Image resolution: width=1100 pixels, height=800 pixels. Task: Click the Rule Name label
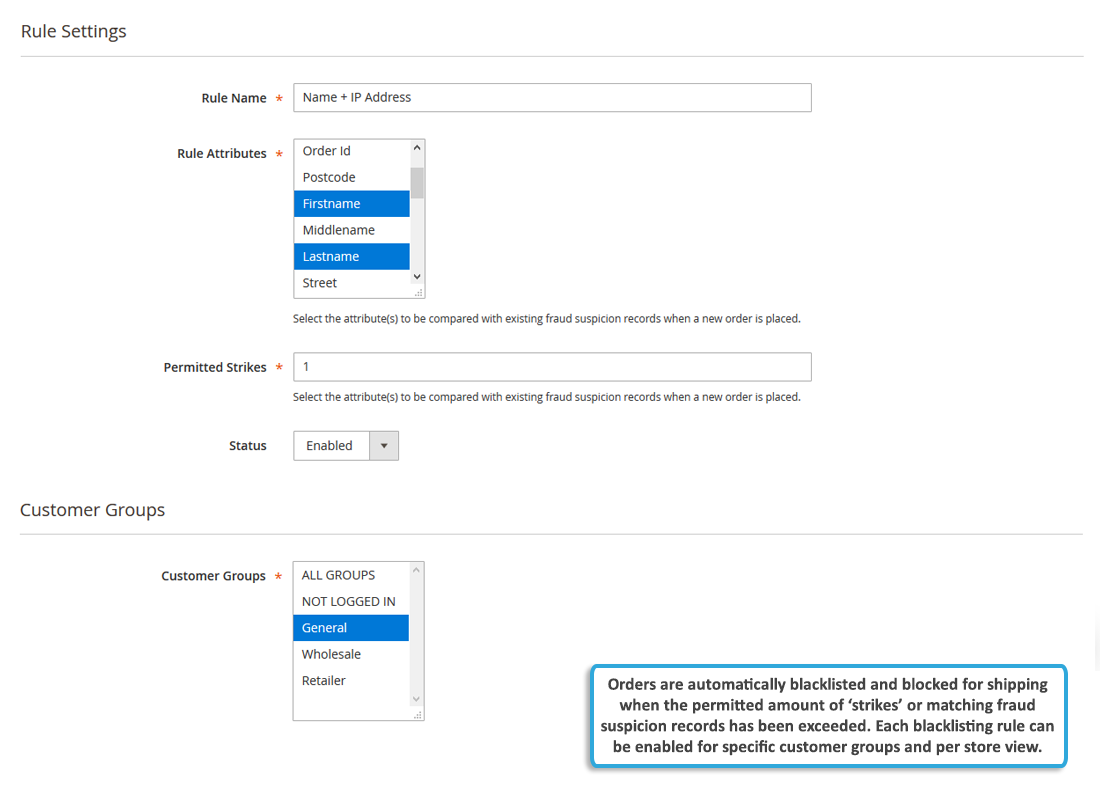point(234,98)
